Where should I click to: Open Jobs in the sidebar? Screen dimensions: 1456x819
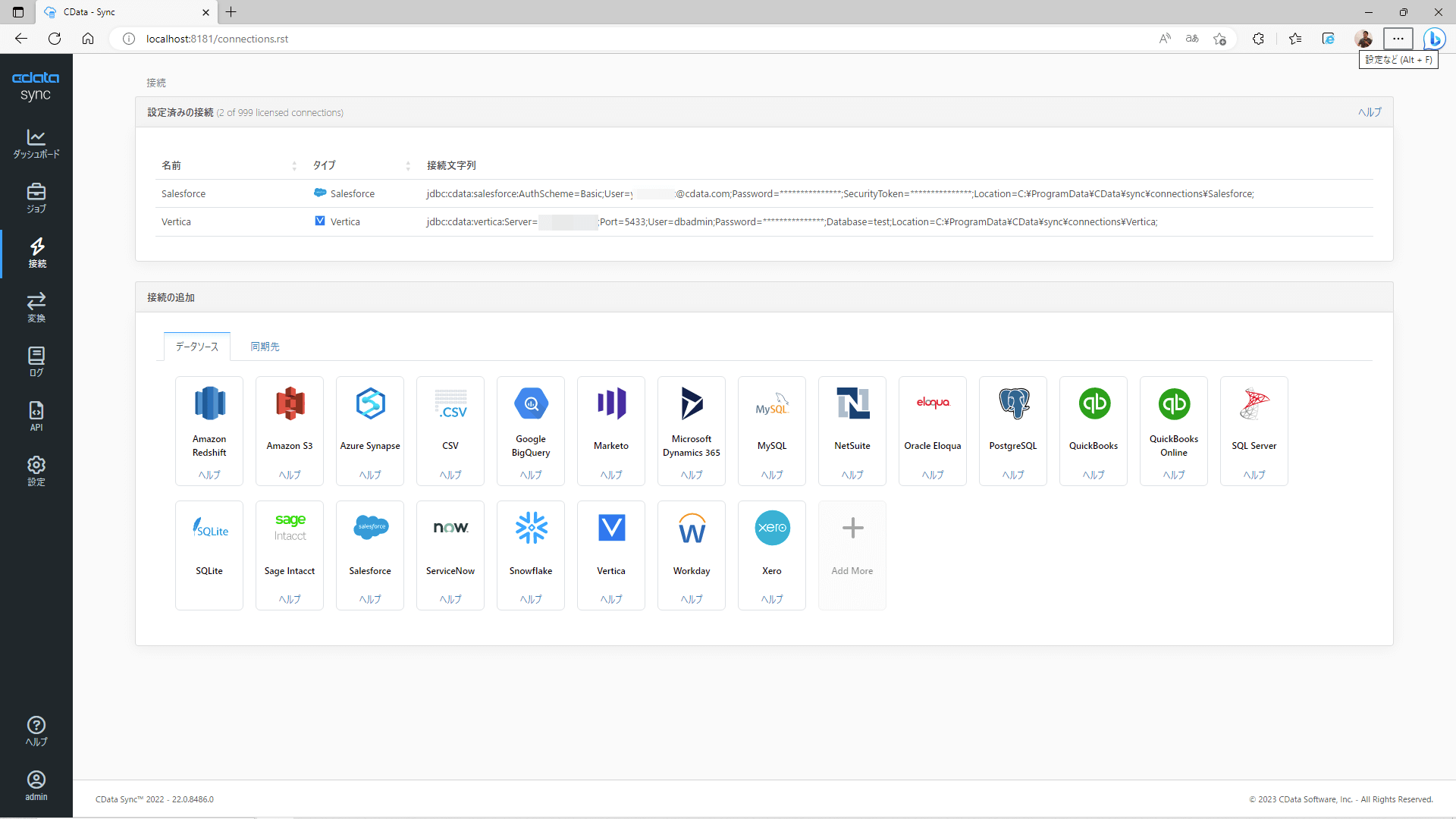[36, 198]
